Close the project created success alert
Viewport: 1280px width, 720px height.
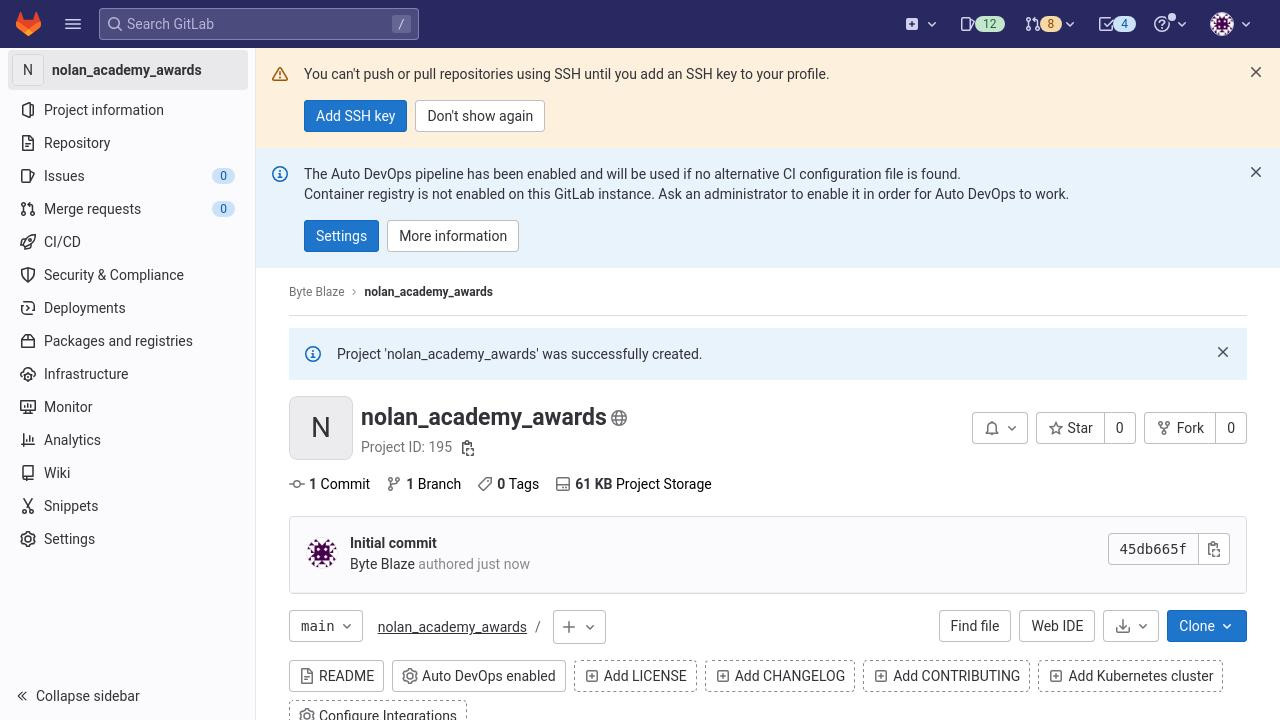pyautogui.click(x=1223, y=352)
